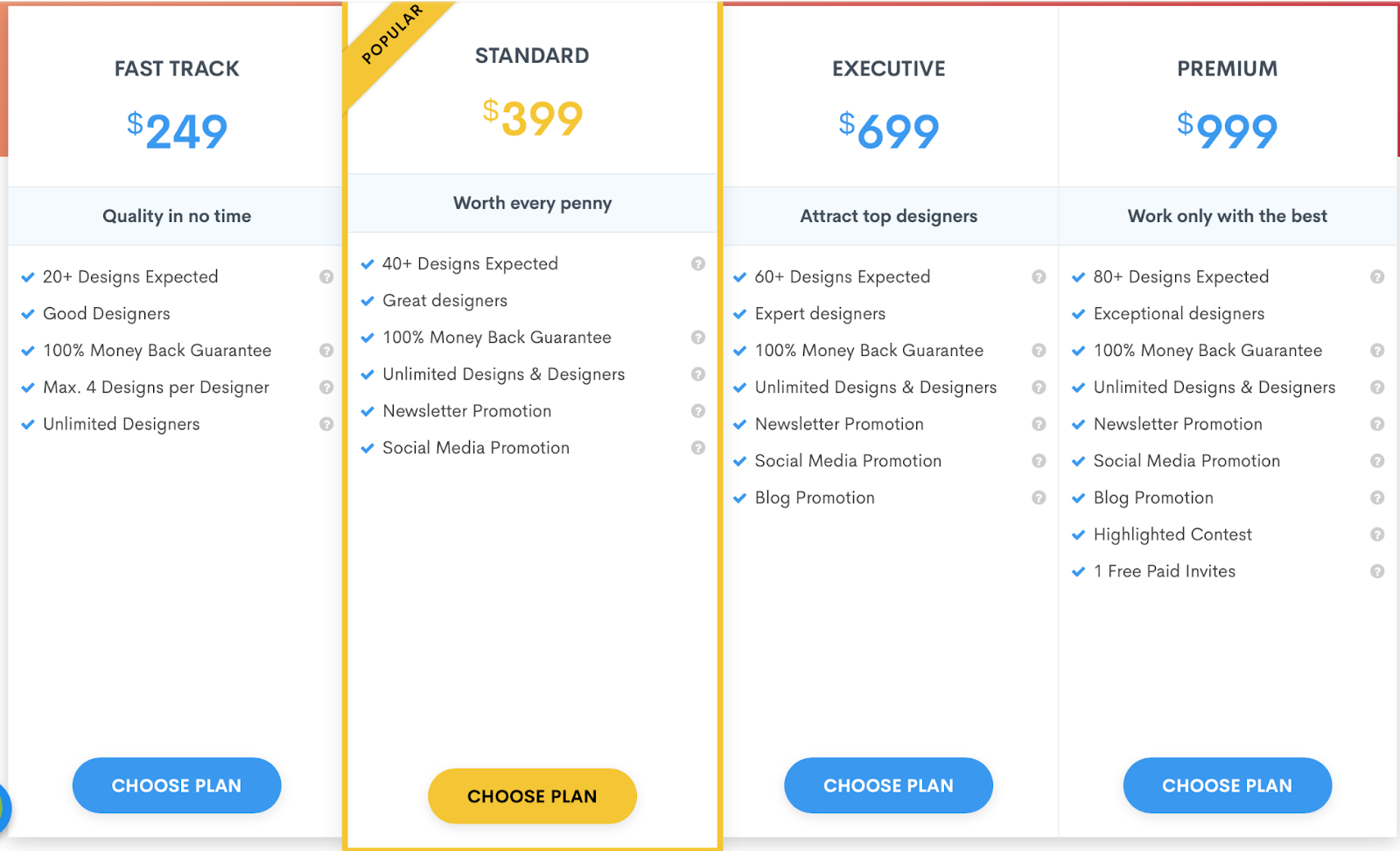Click the $399 Standard price
Viewport: 1400px width, 851px height.
[x=532, y=118]
